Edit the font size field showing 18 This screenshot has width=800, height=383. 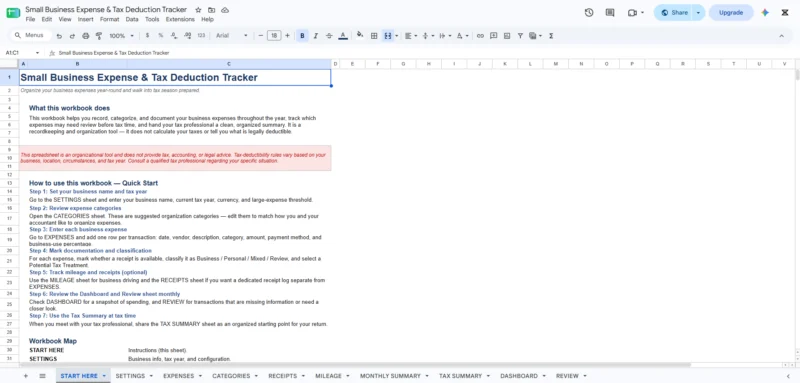pos(274,36)
